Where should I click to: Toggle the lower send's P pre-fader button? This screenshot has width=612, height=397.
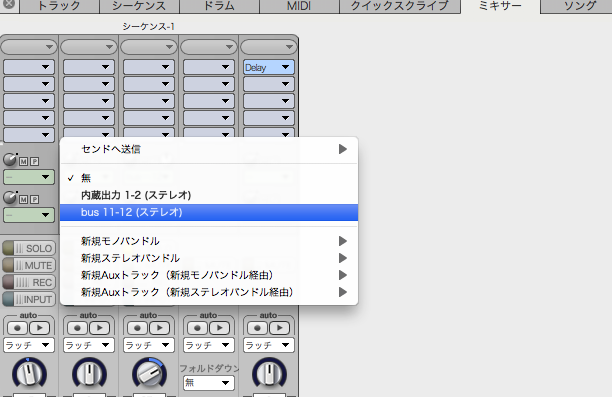pos(35,200)
